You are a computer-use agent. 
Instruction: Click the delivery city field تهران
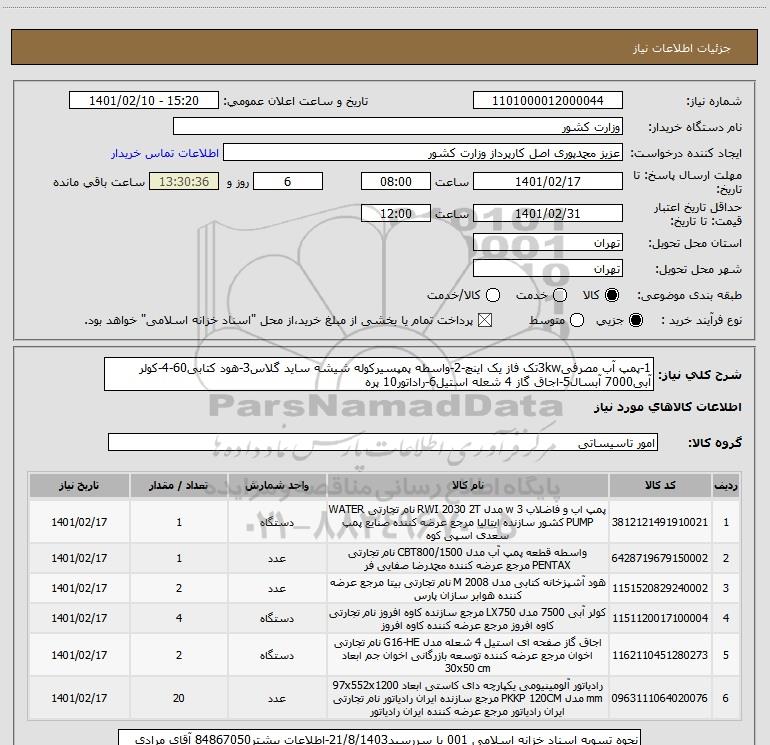tap(548, 269)
